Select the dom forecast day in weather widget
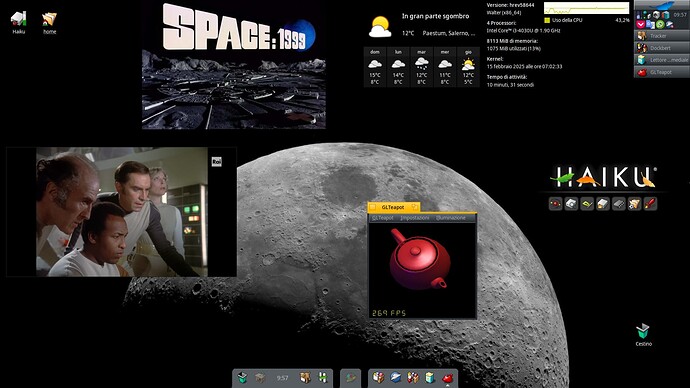This screenshot has height=388, width=690. tap(374, 67)
